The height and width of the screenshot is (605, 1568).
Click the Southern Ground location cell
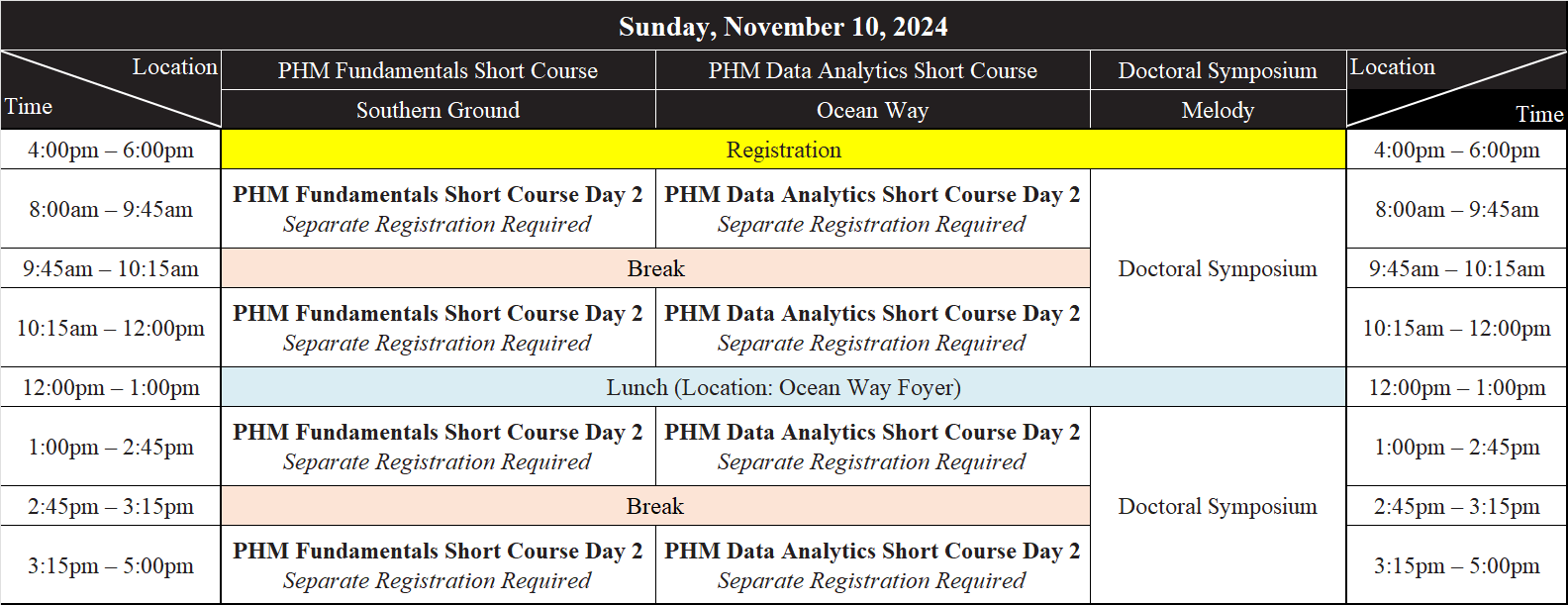click(438, 110)
